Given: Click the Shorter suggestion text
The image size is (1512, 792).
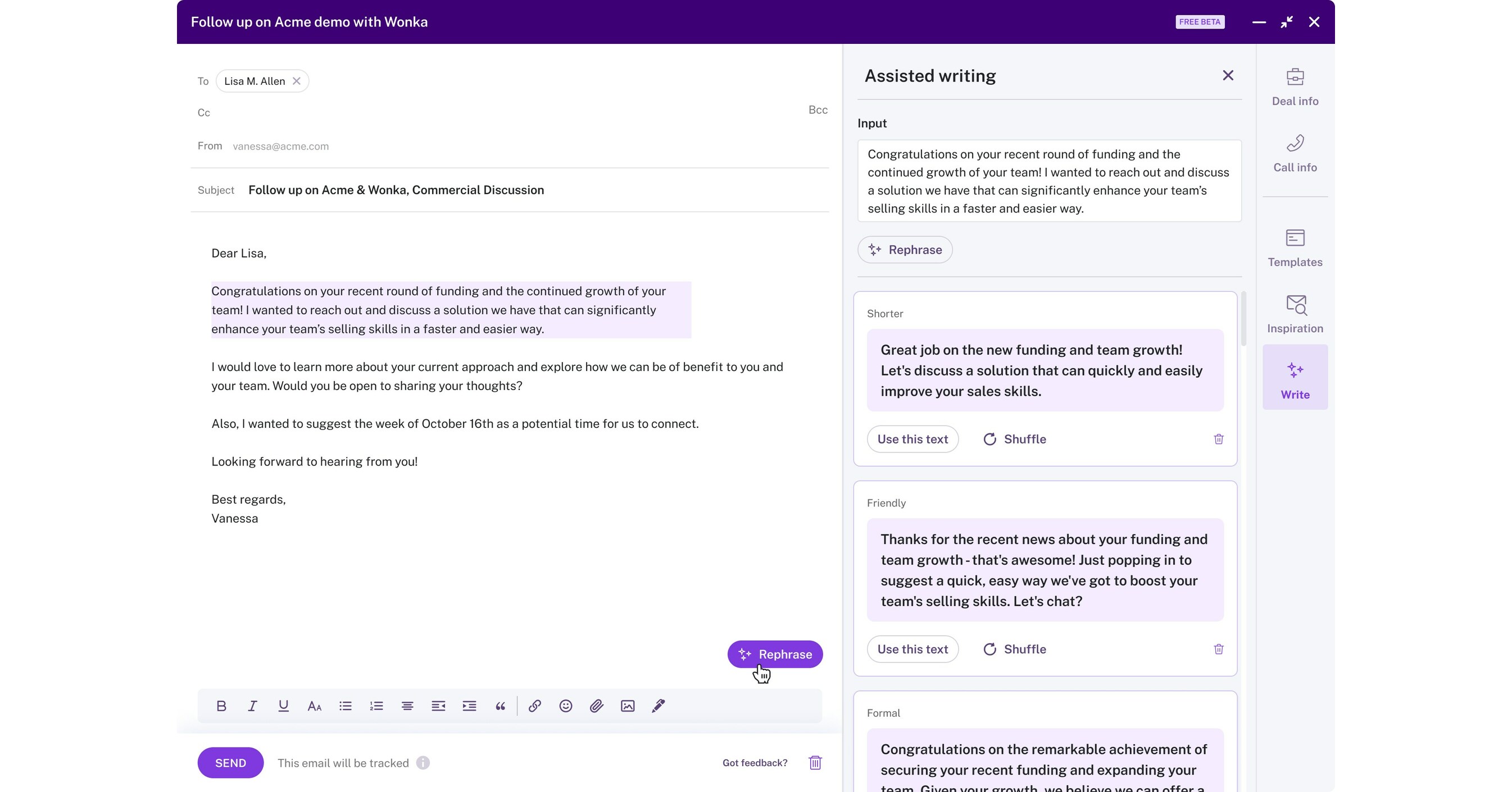Looking at the screenshot, I should [1046, 370].
